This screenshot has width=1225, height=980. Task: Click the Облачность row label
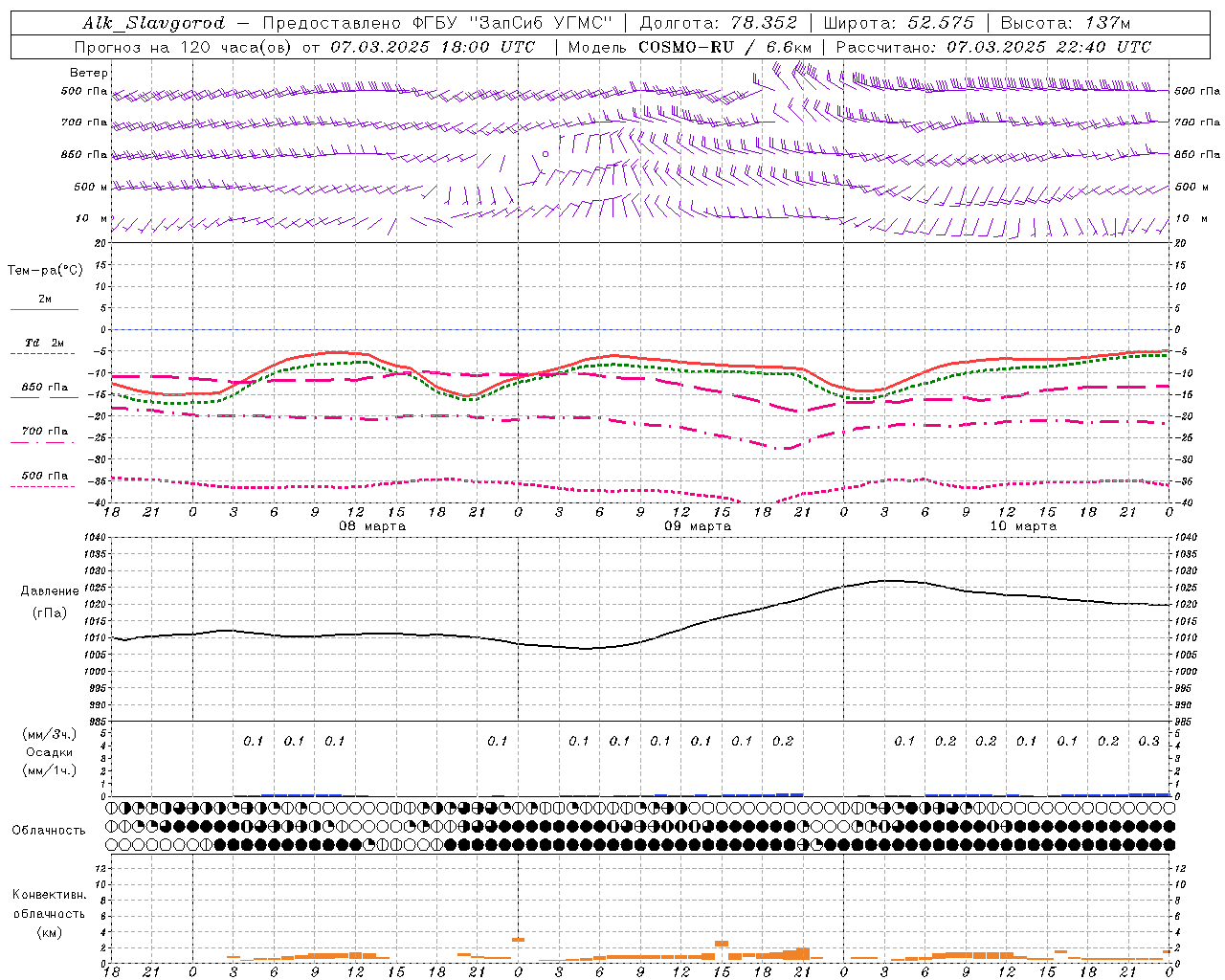pos(49,831)
